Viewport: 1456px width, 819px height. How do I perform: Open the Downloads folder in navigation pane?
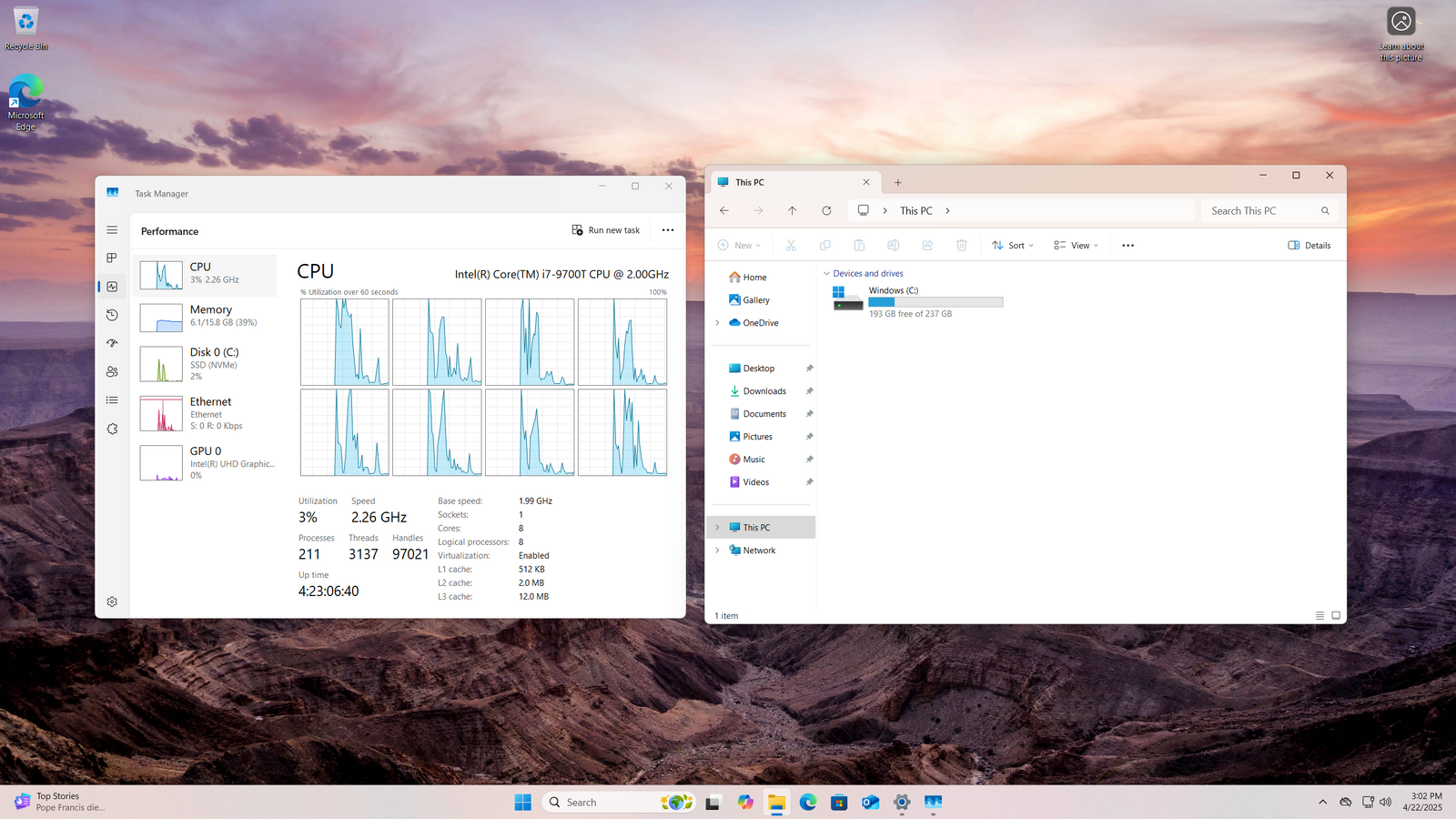point(763,391)
